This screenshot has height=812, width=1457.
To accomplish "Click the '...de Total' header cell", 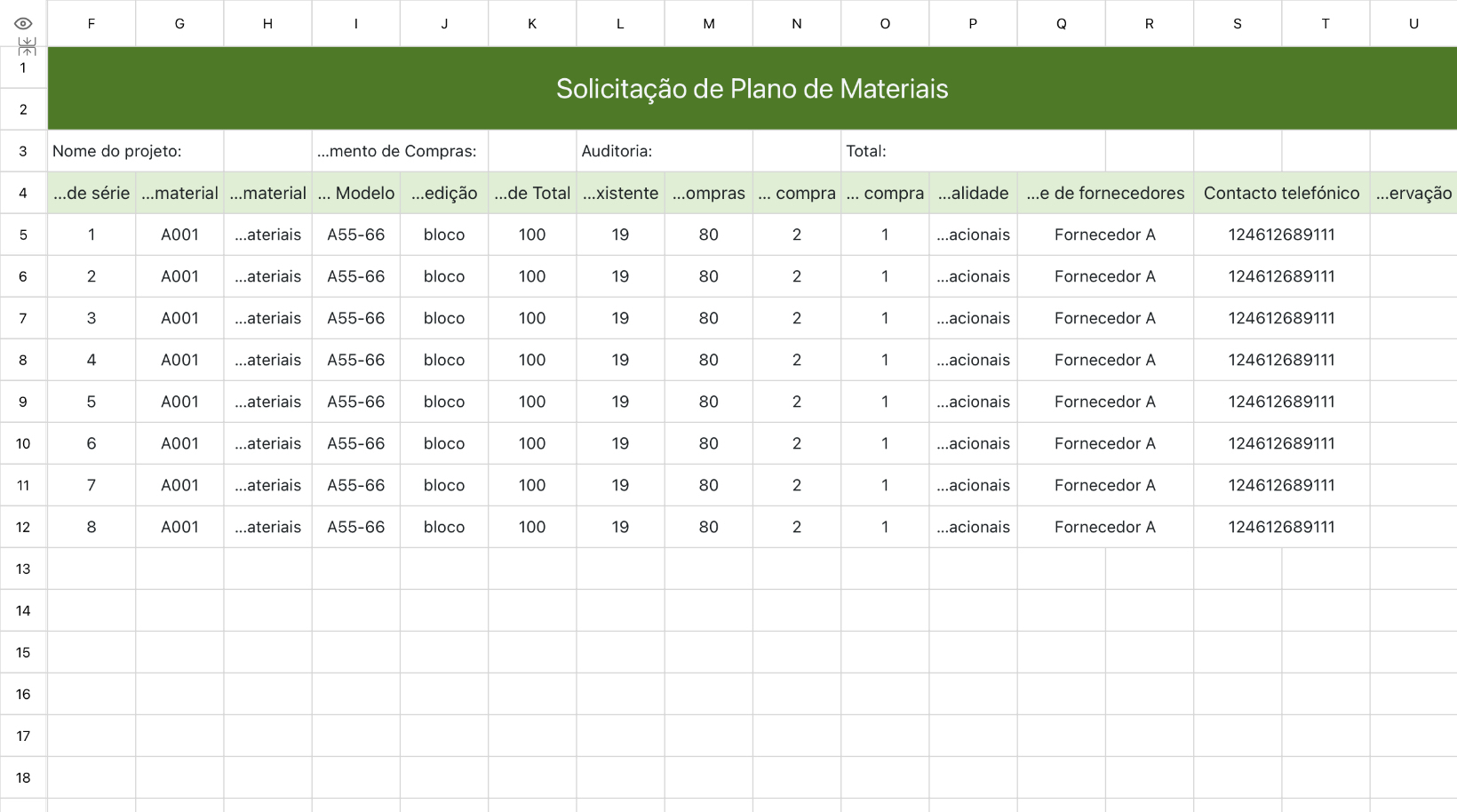I will pyautogui.click(x=532, y=193).
